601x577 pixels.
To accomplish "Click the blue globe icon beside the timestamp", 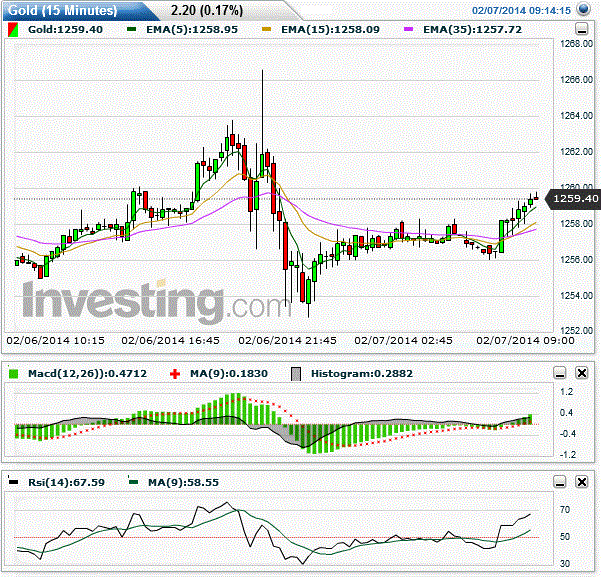I will pyautogui.click(x=583, y=9).
